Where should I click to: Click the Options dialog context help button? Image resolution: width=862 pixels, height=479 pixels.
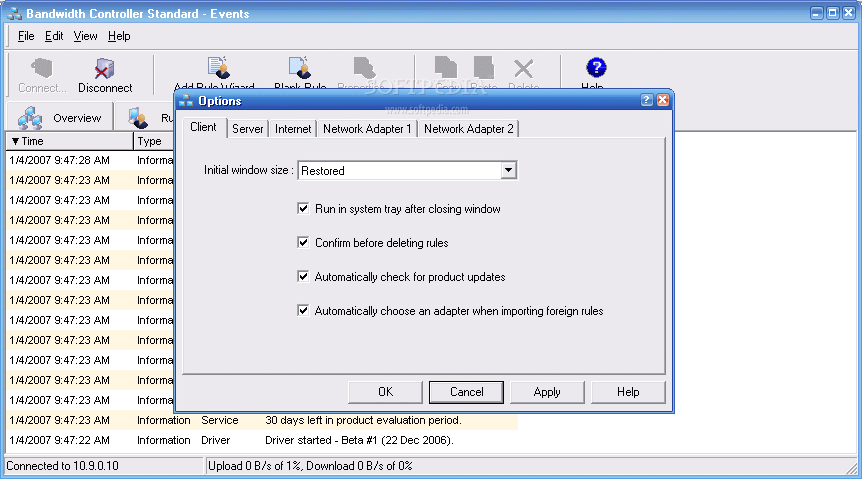646,100
